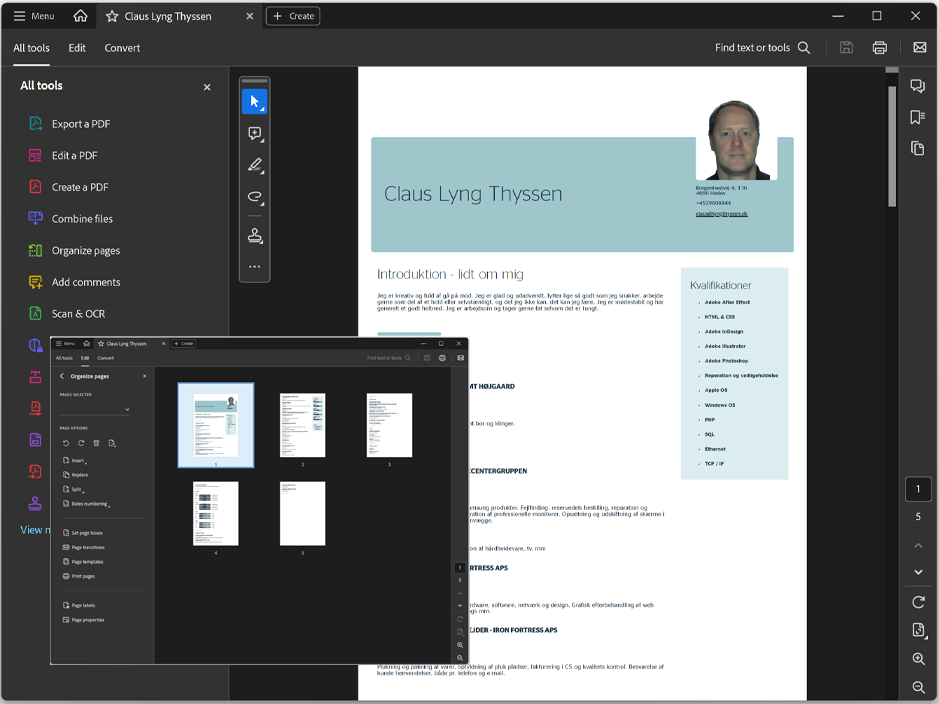Open the hamburger Menu
Viewport: 939px width, 704px height.
[x=34, y=16]
